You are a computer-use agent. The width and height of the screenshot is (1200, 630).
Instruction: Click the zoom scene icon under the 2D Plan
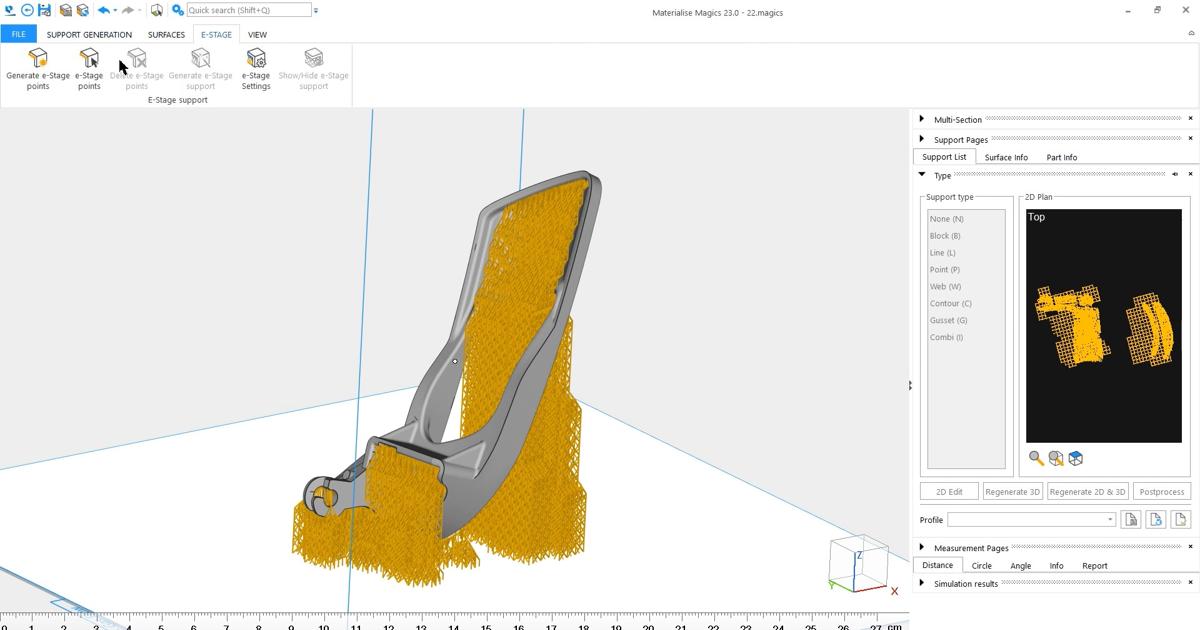tap(1056, 458)
